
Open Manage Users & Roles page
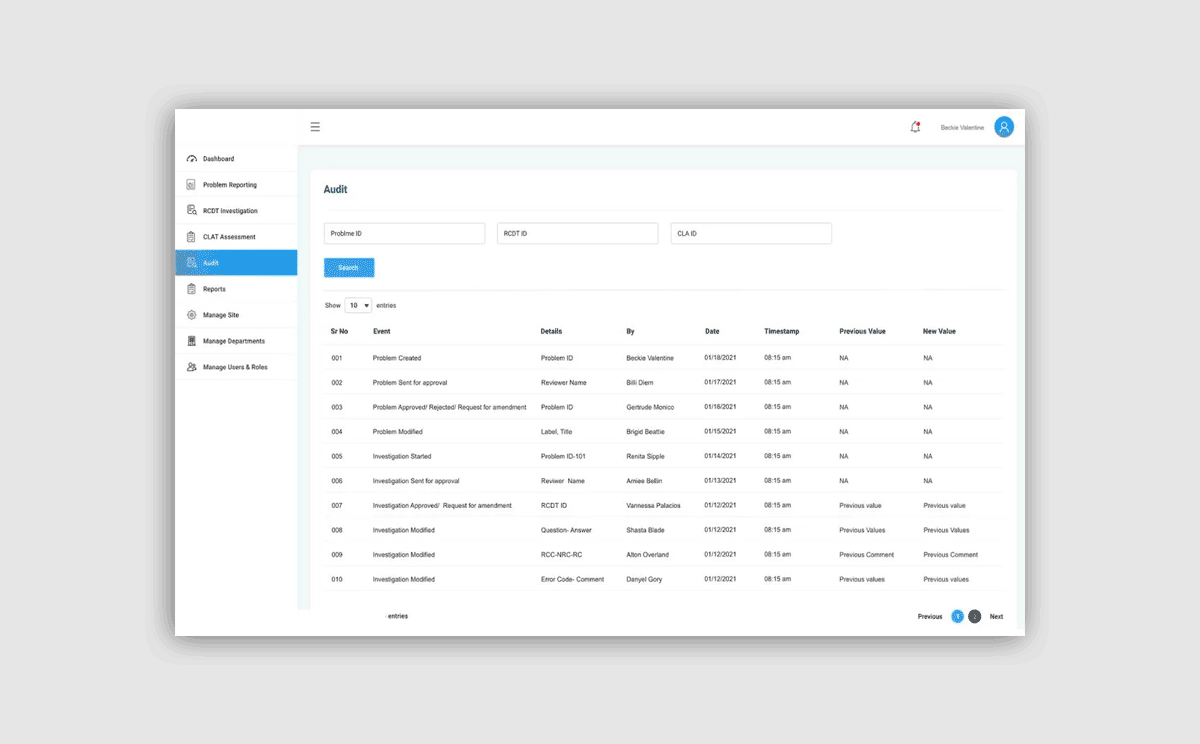click(236, 367)
